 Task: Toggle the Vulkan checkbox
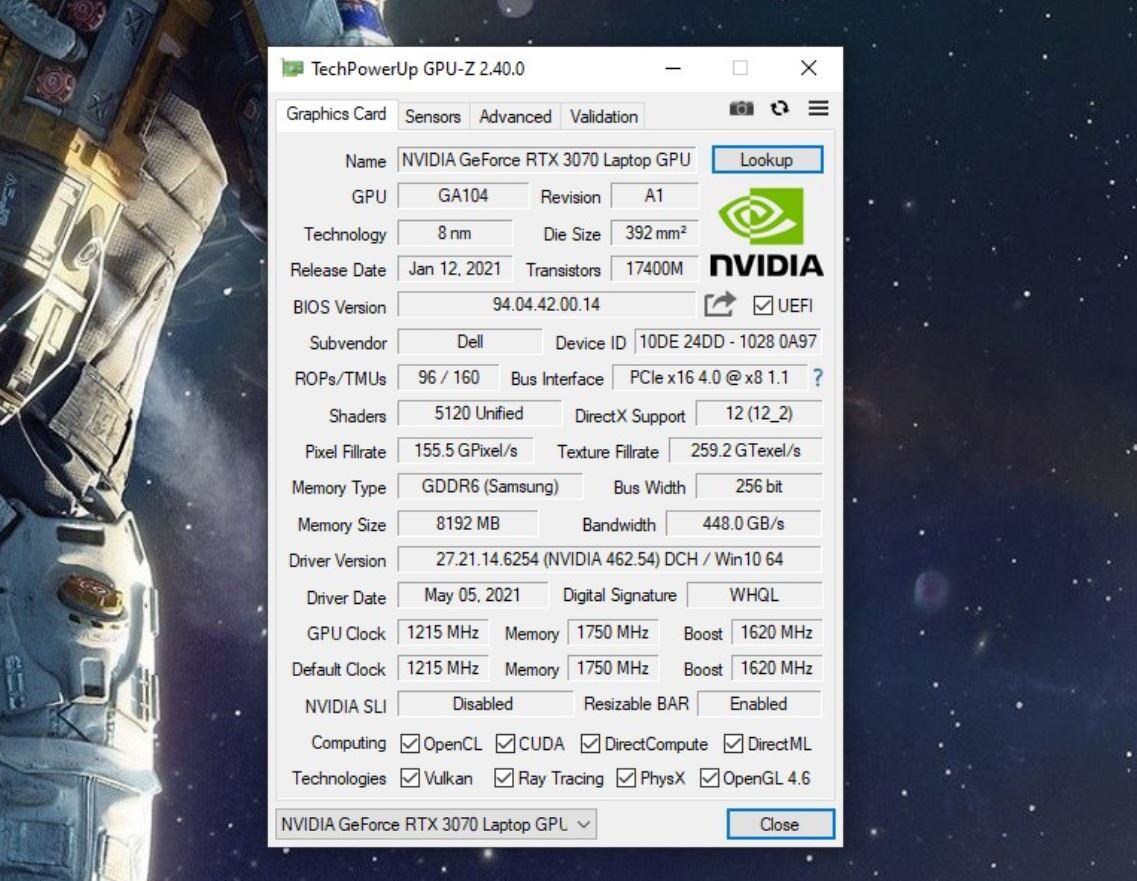410,778
